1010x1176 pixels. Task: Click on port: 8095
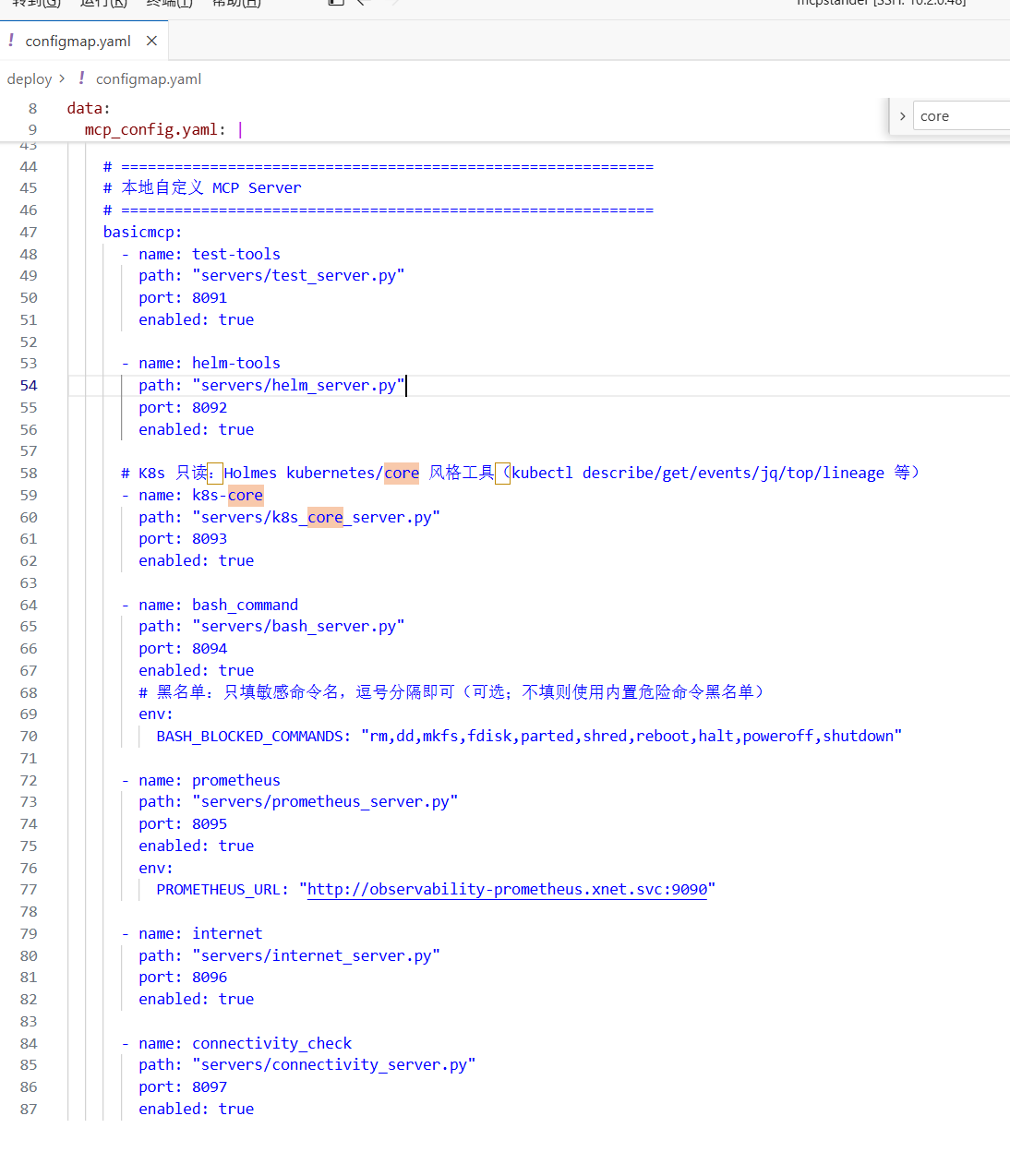(x=183, y=823)
